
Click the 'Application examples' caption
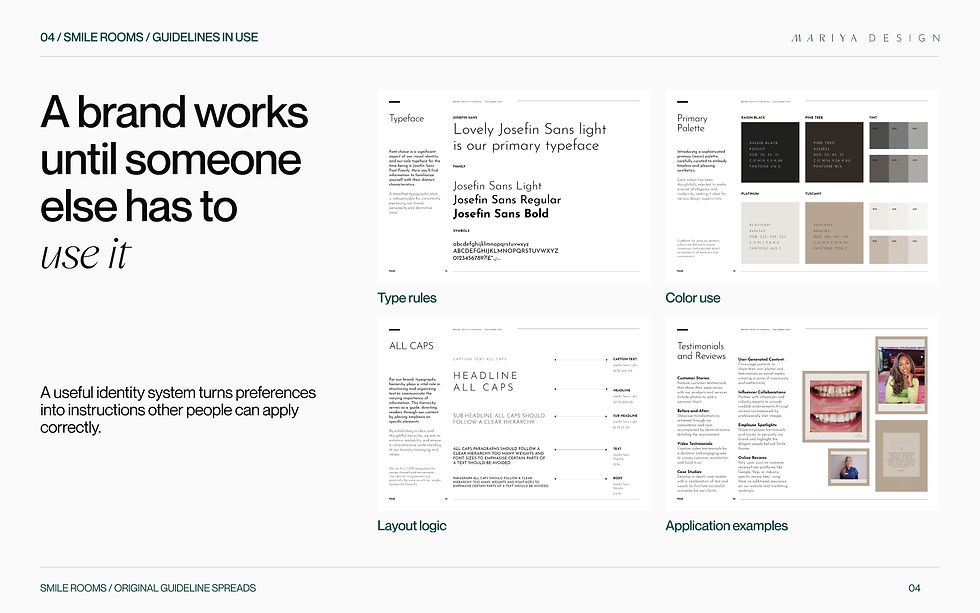[x=726, y=526]
